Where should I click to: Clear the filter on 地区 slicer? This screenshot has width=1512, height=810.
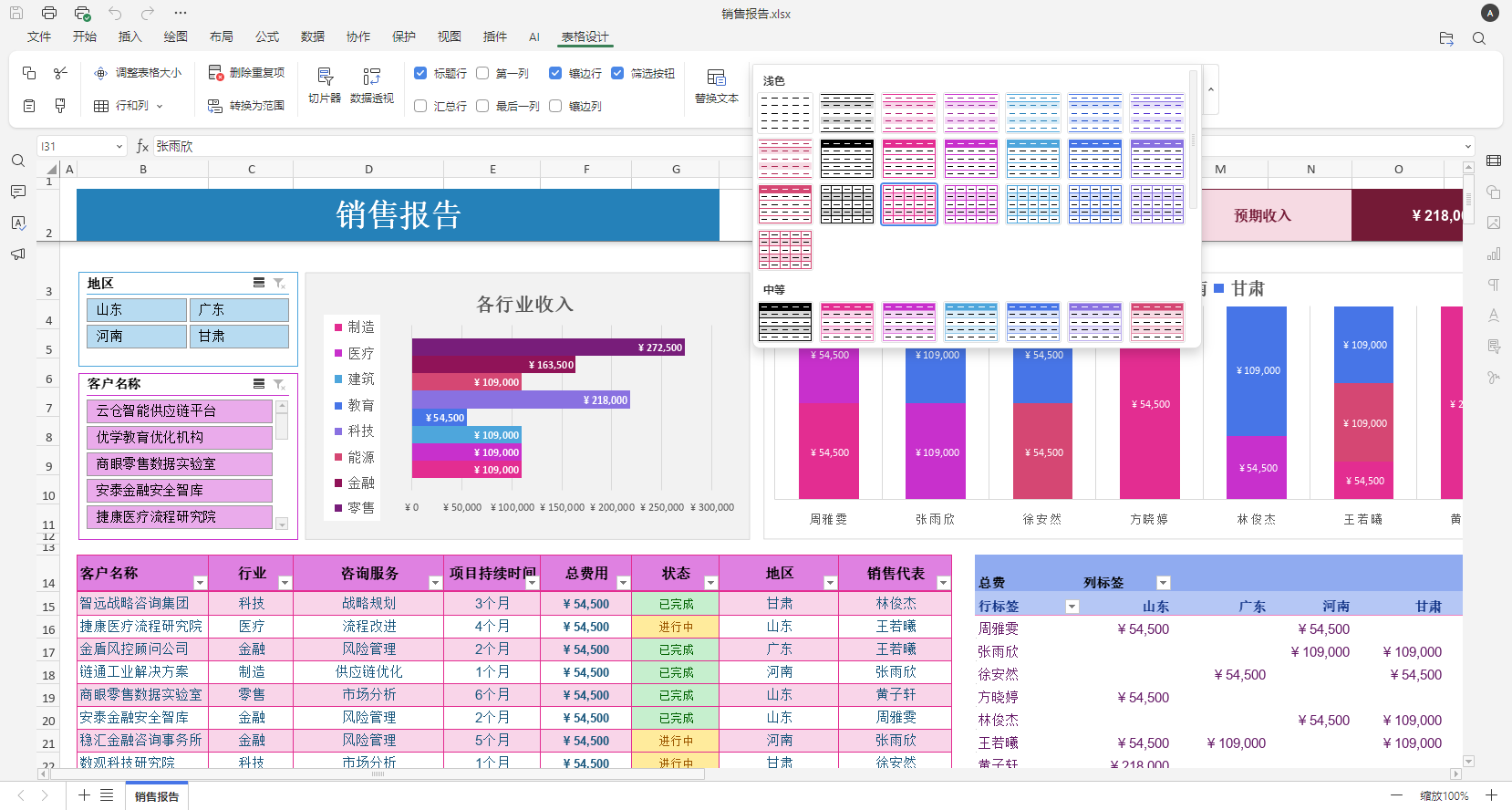coord(280,284)
